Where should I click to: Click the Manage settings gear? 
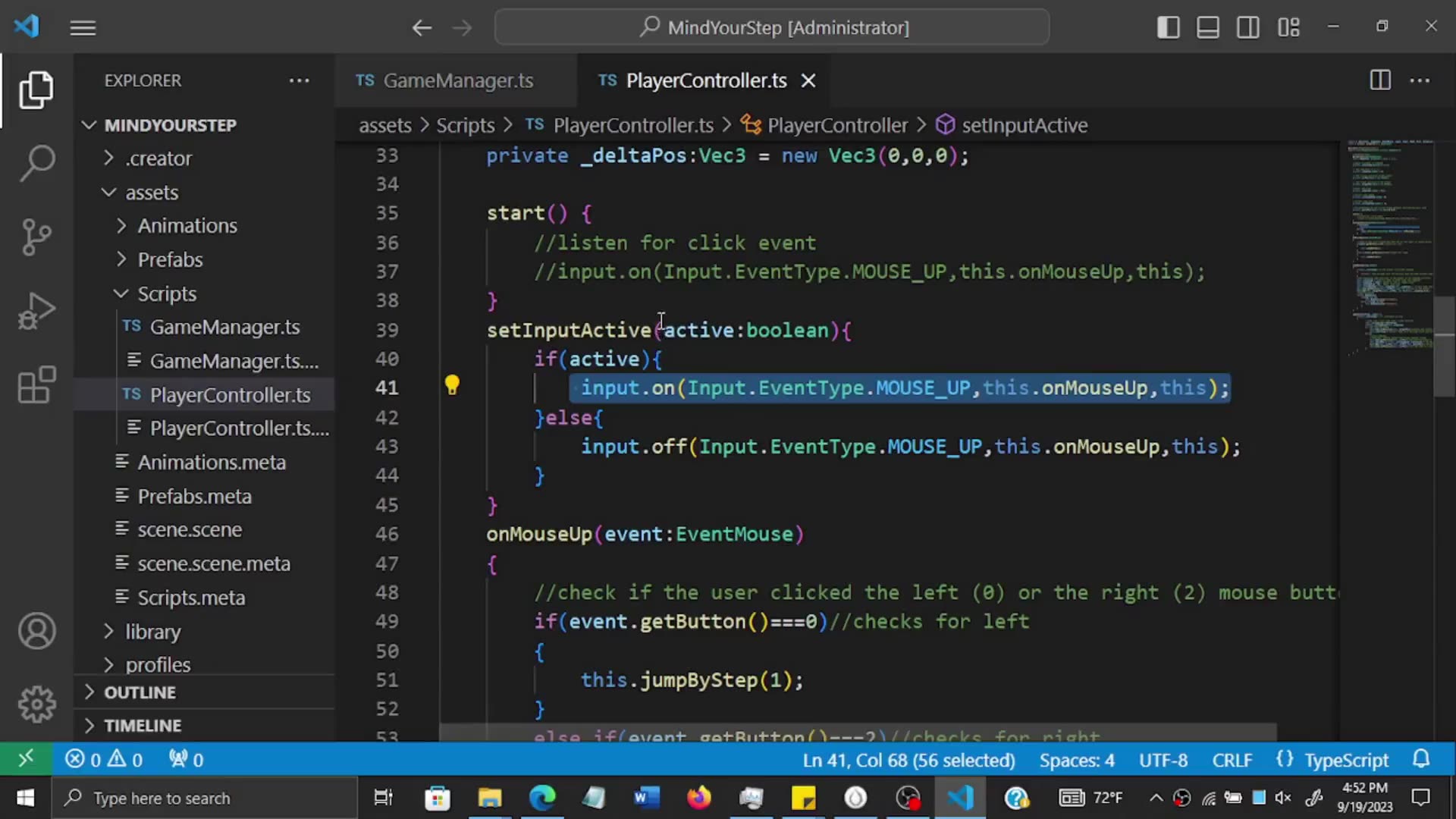(x=36, y=704)
